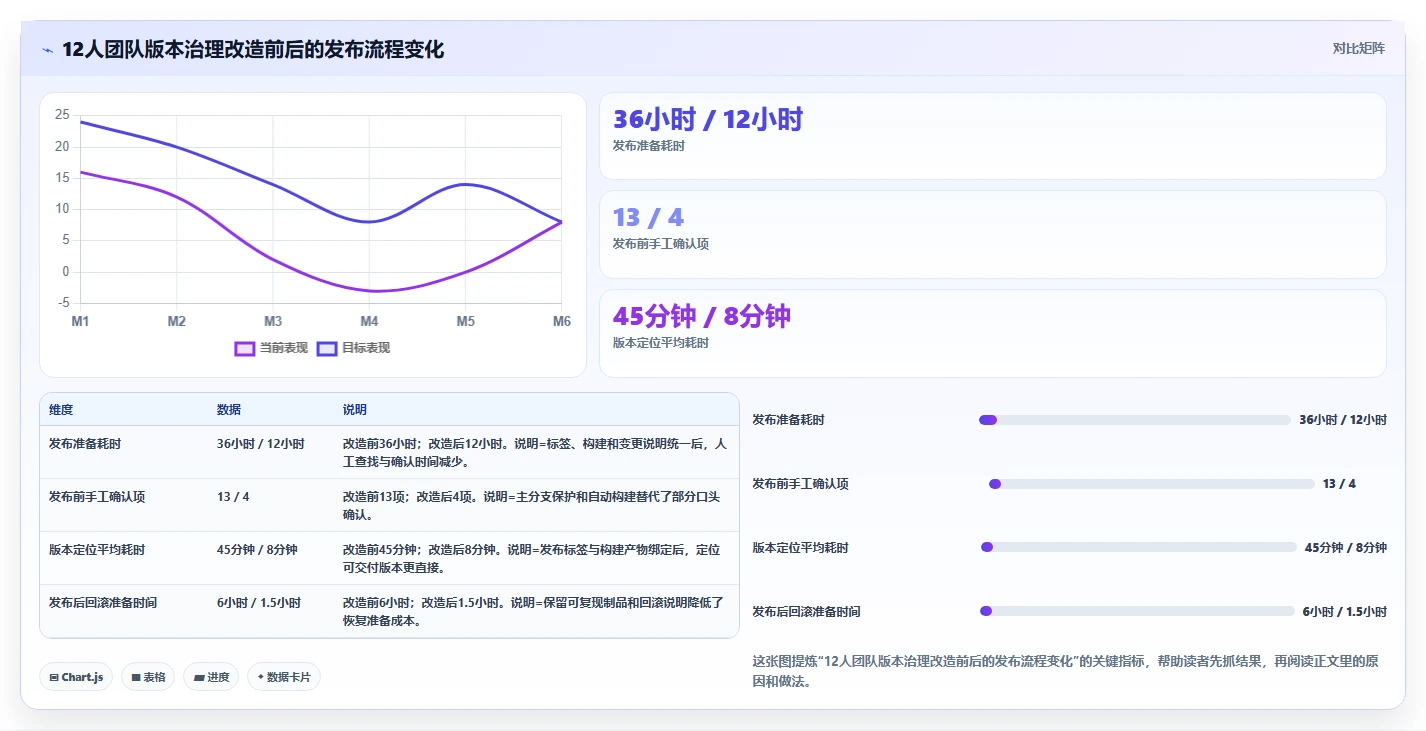Click the table value 6小时 / 1.5小时

click(x=259, y=602)
